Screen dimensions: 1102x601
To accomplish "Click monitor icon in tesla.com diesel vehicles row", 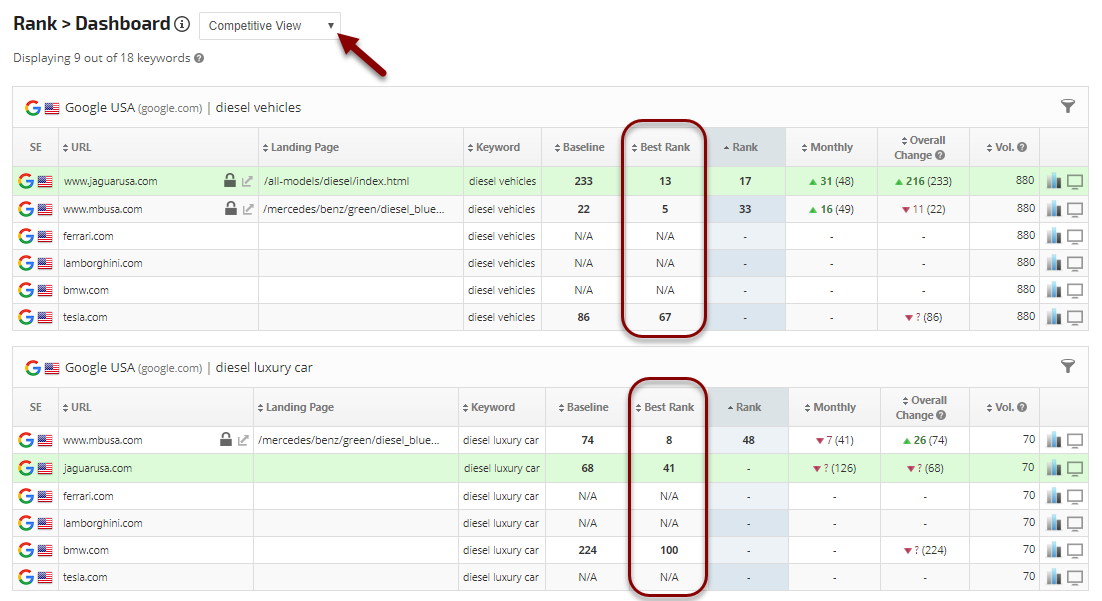I will click(1076, 317).
